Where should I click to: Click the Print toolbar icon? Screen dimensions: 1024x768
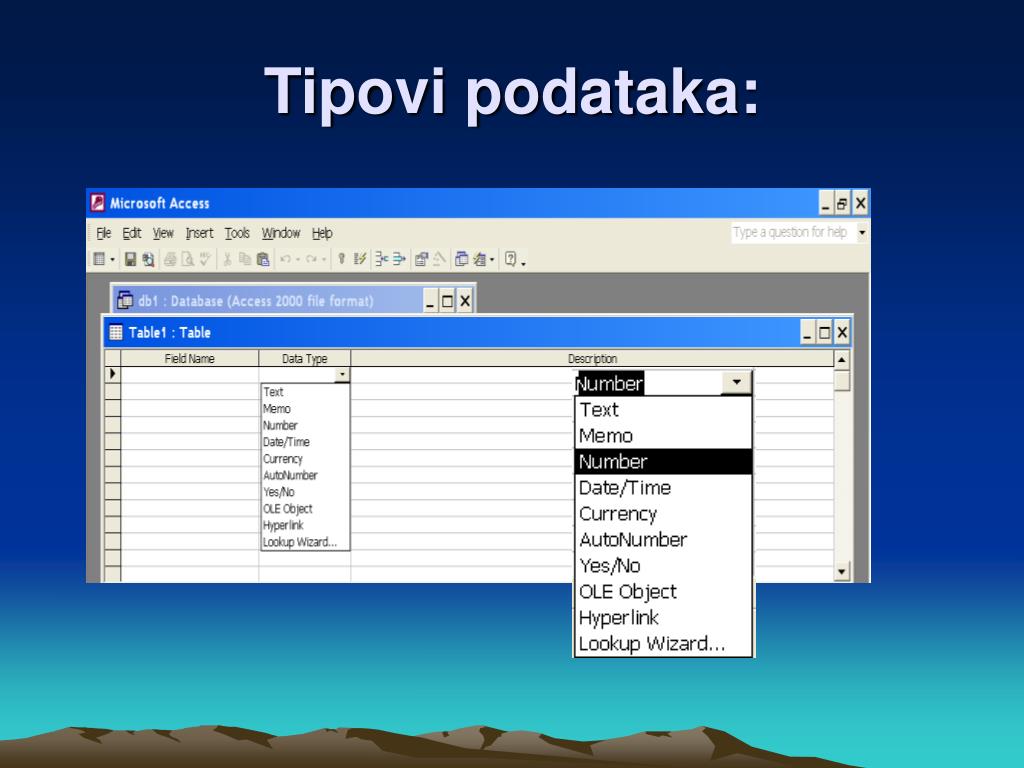170,259
